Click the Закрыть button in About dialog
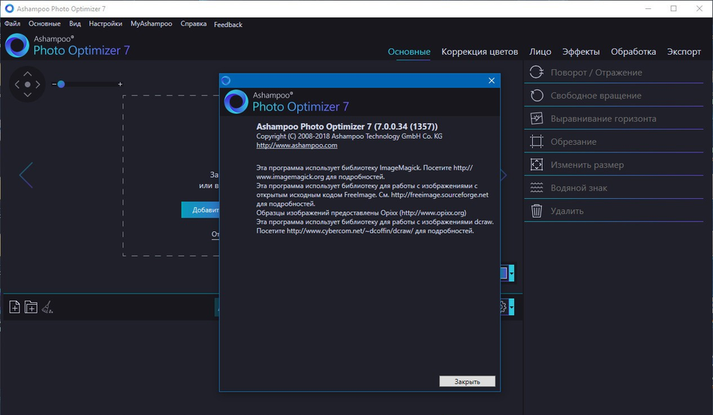The width and height of the screenshot is (713, 415). click(467, 381)
